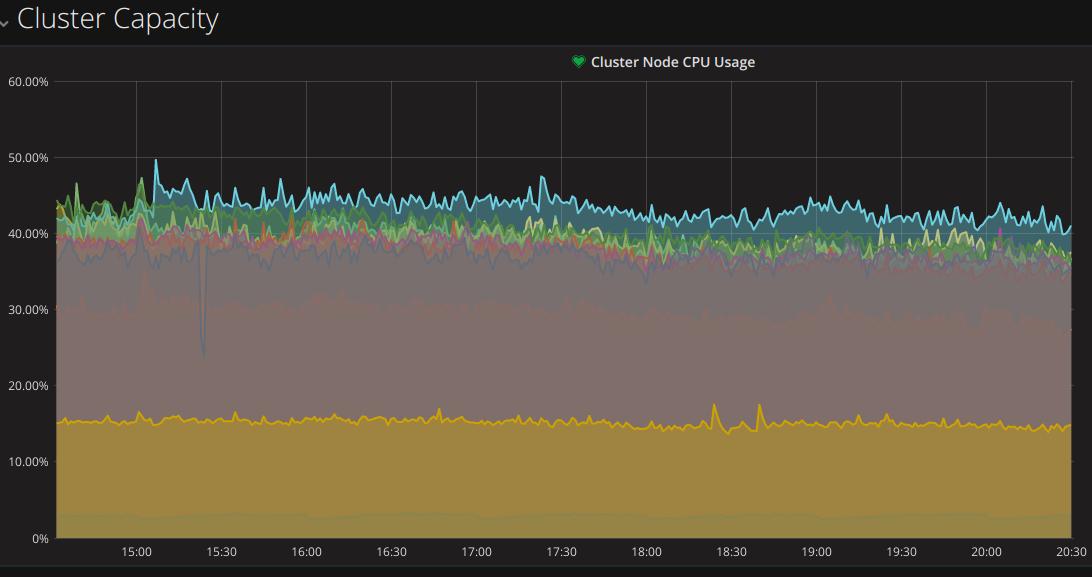Collapse the Cluster Capacity row chevron
Screen dimensions: 1092x577
click(4, 22)
